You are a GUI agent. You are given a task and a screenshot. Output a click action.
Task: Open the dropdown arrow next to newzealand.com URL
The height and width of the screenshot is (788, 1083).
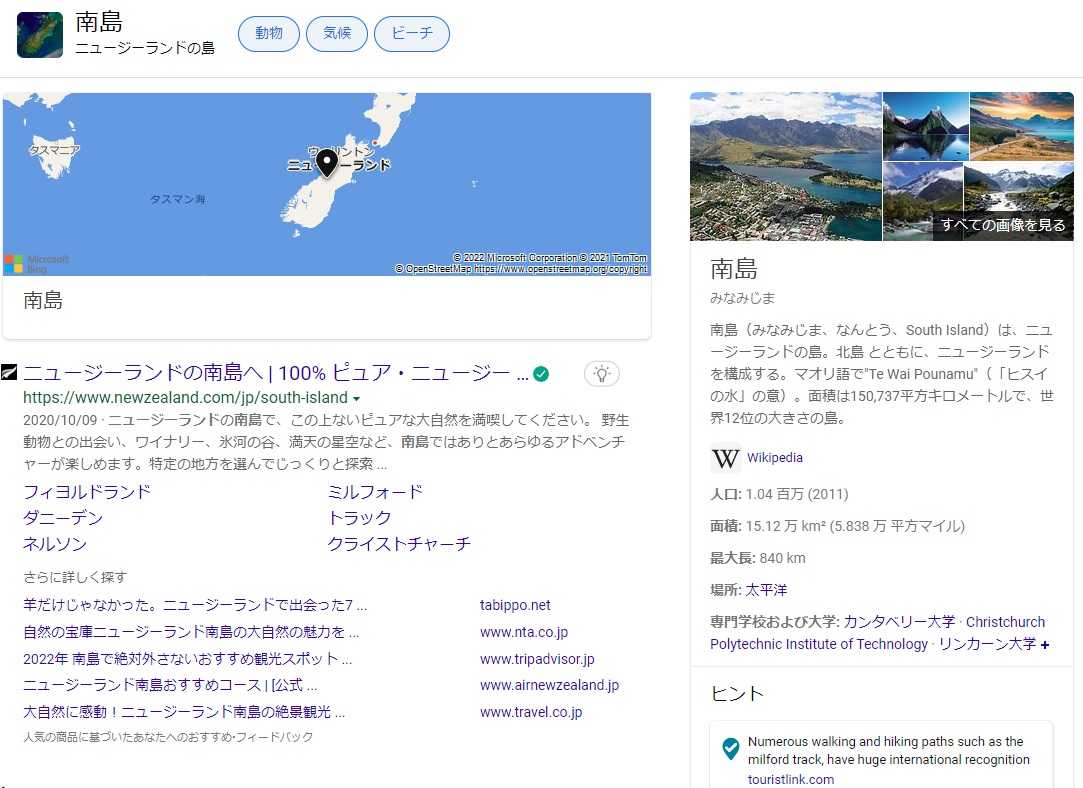point(357,399)
